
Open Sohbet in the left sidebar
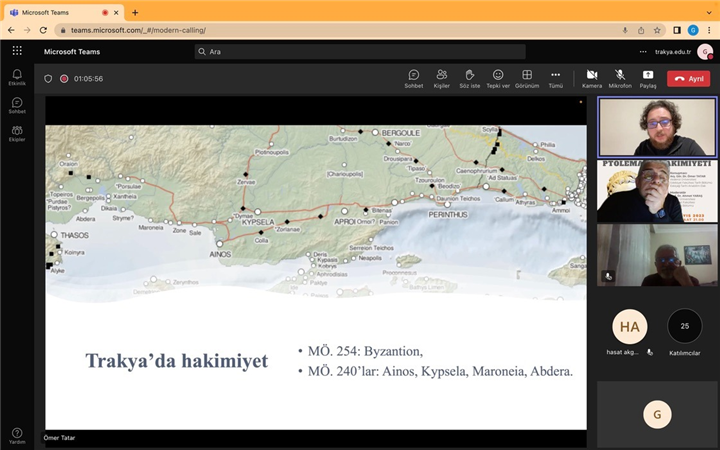[17, 105]
